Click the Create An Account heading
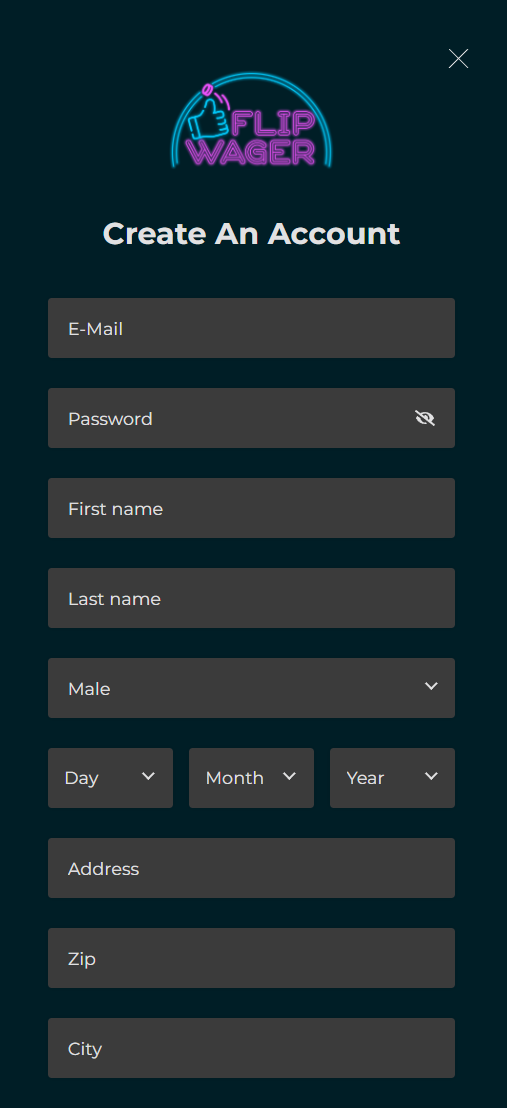Screen dimensions: 507x1108 coord(252,234)
